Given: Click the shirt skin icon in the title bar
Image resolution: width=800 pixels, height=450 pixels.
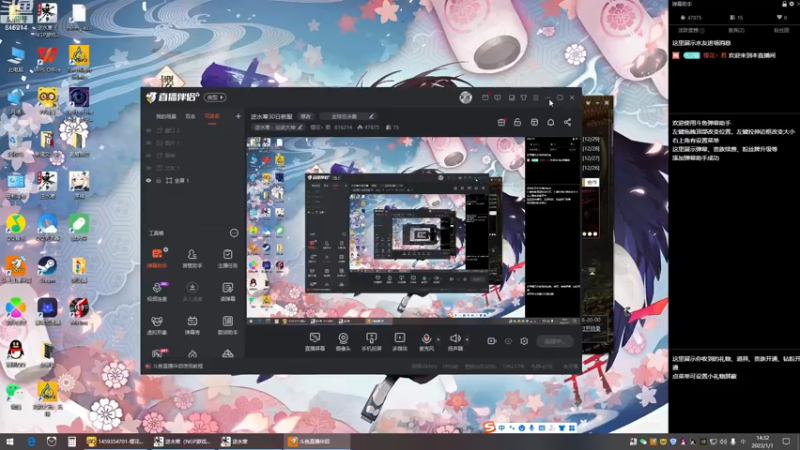Looking at the screenshot, I should click(x=523, y=97).
